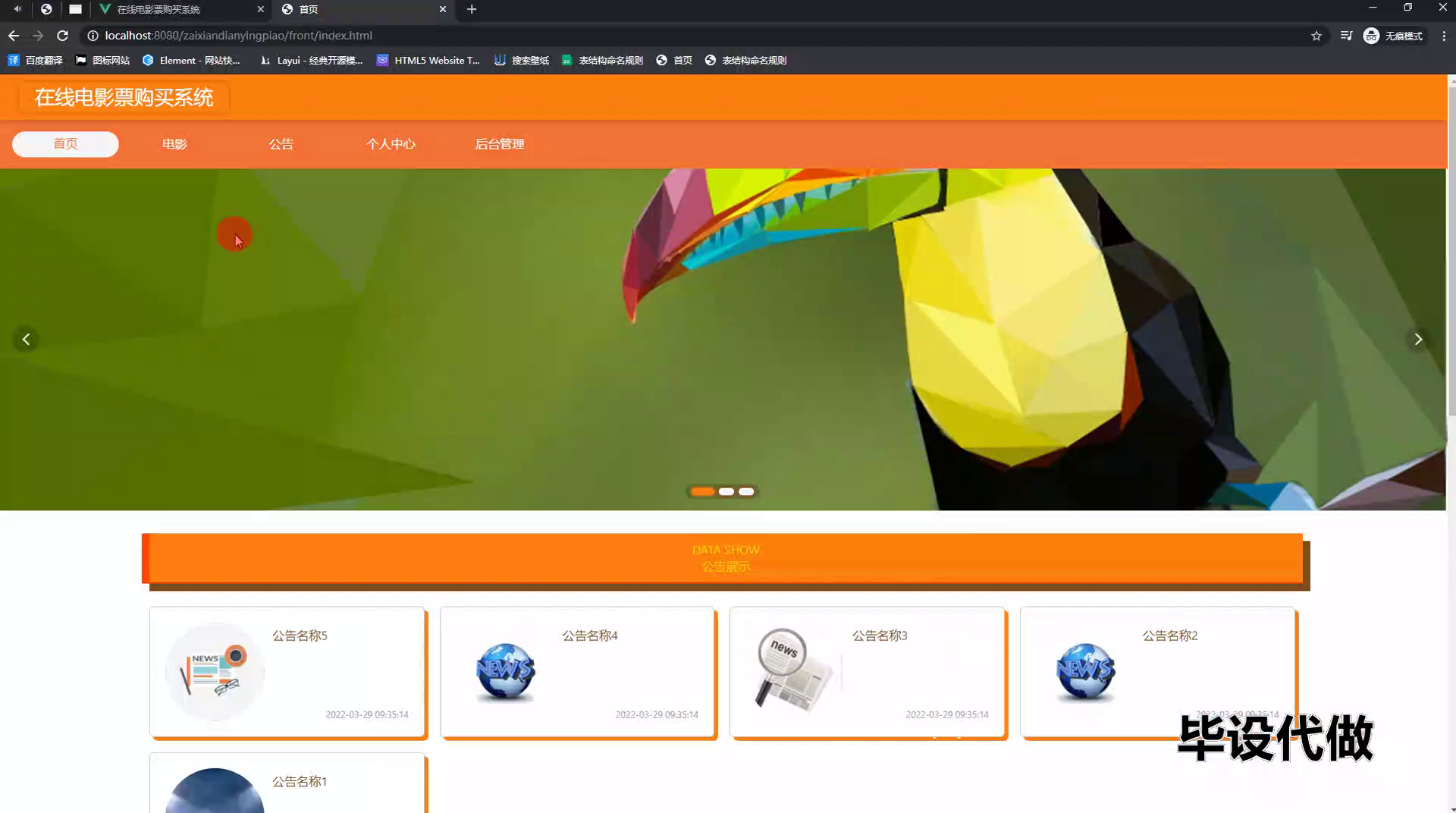Click the muted-audio speaker tab icon
The height and width of the screenshot is (813, 1456).
pyautogui.click(x=17, y=9)
